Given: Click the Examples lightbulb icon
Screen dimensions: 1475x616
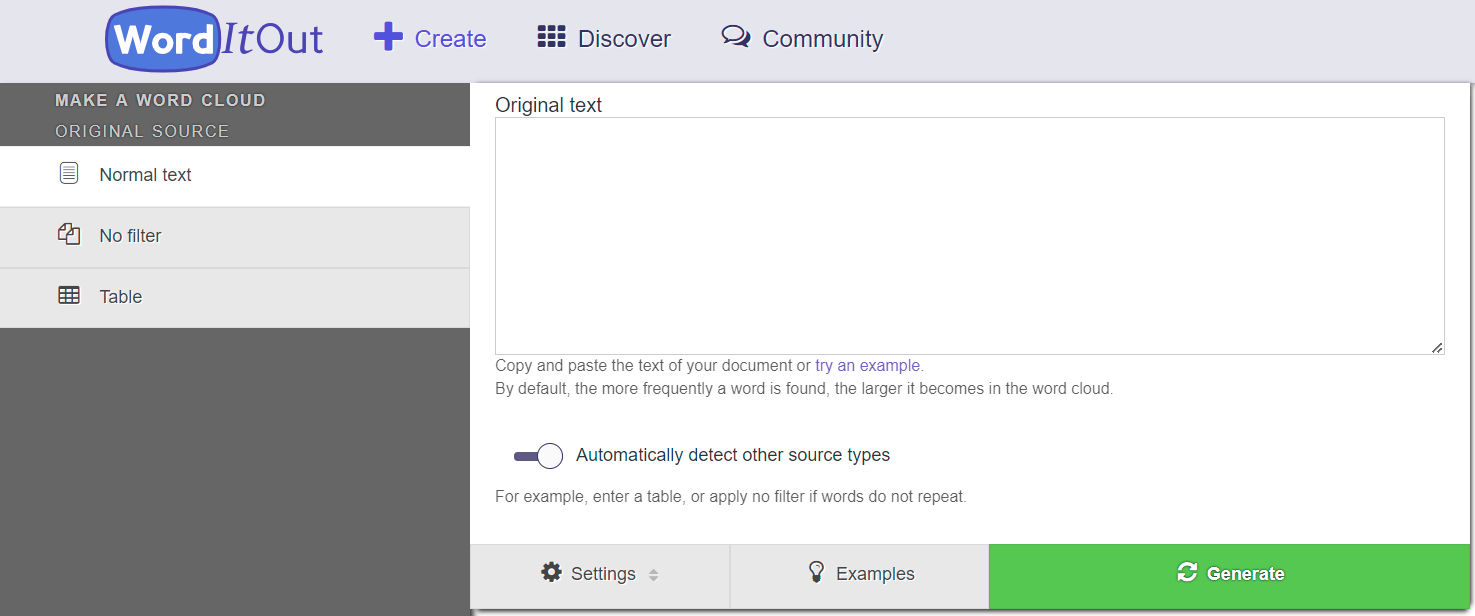Looking at the screenshot, I should coord(817,572).
